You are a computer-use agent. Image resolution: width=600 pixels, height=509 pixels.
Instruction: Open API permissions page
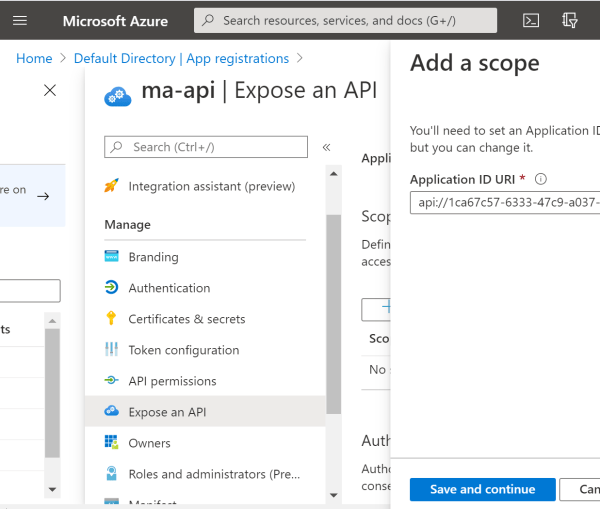tap(172, 381)
